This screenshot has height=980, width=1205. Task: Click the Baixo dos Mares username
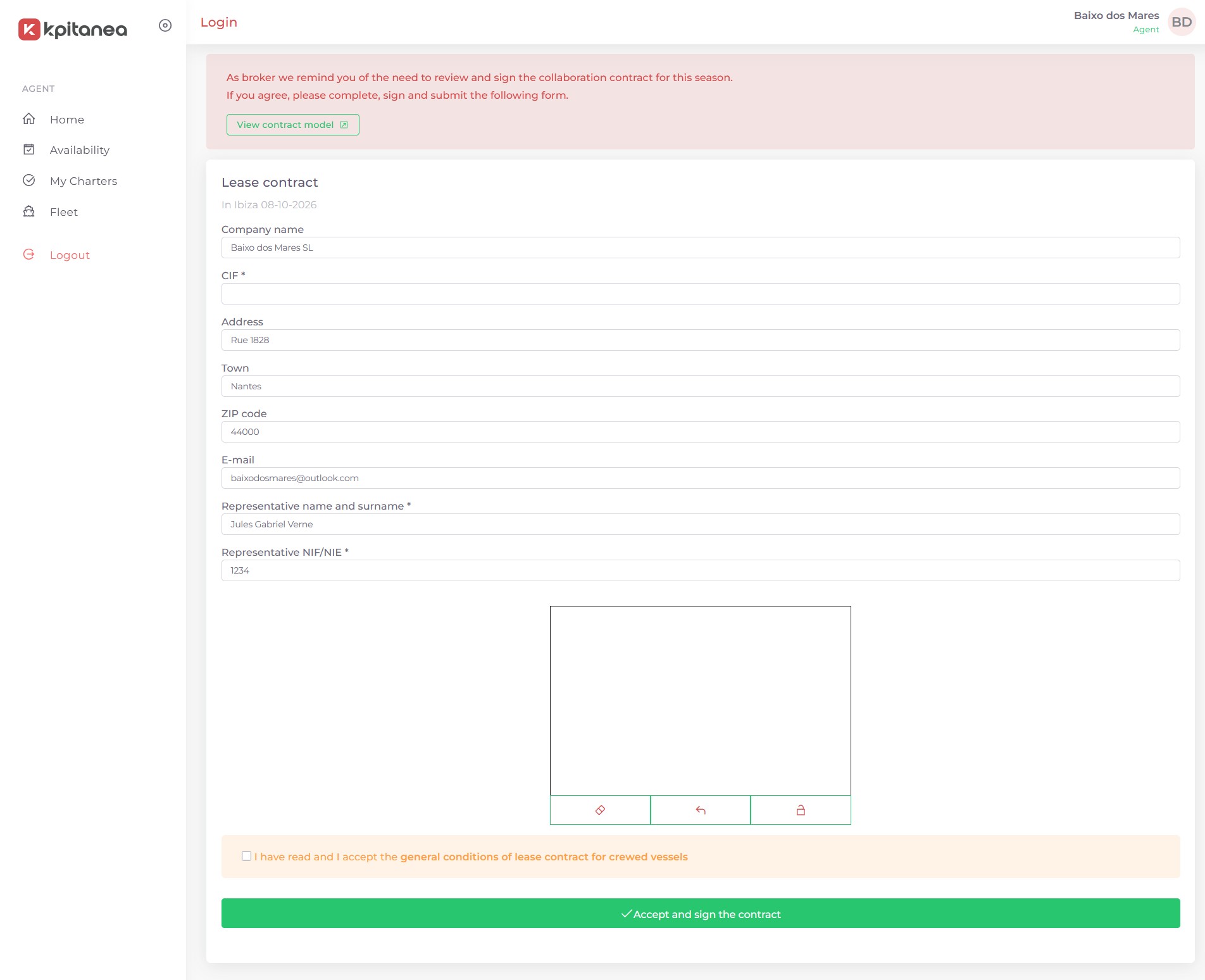(x=1116, y=15)
